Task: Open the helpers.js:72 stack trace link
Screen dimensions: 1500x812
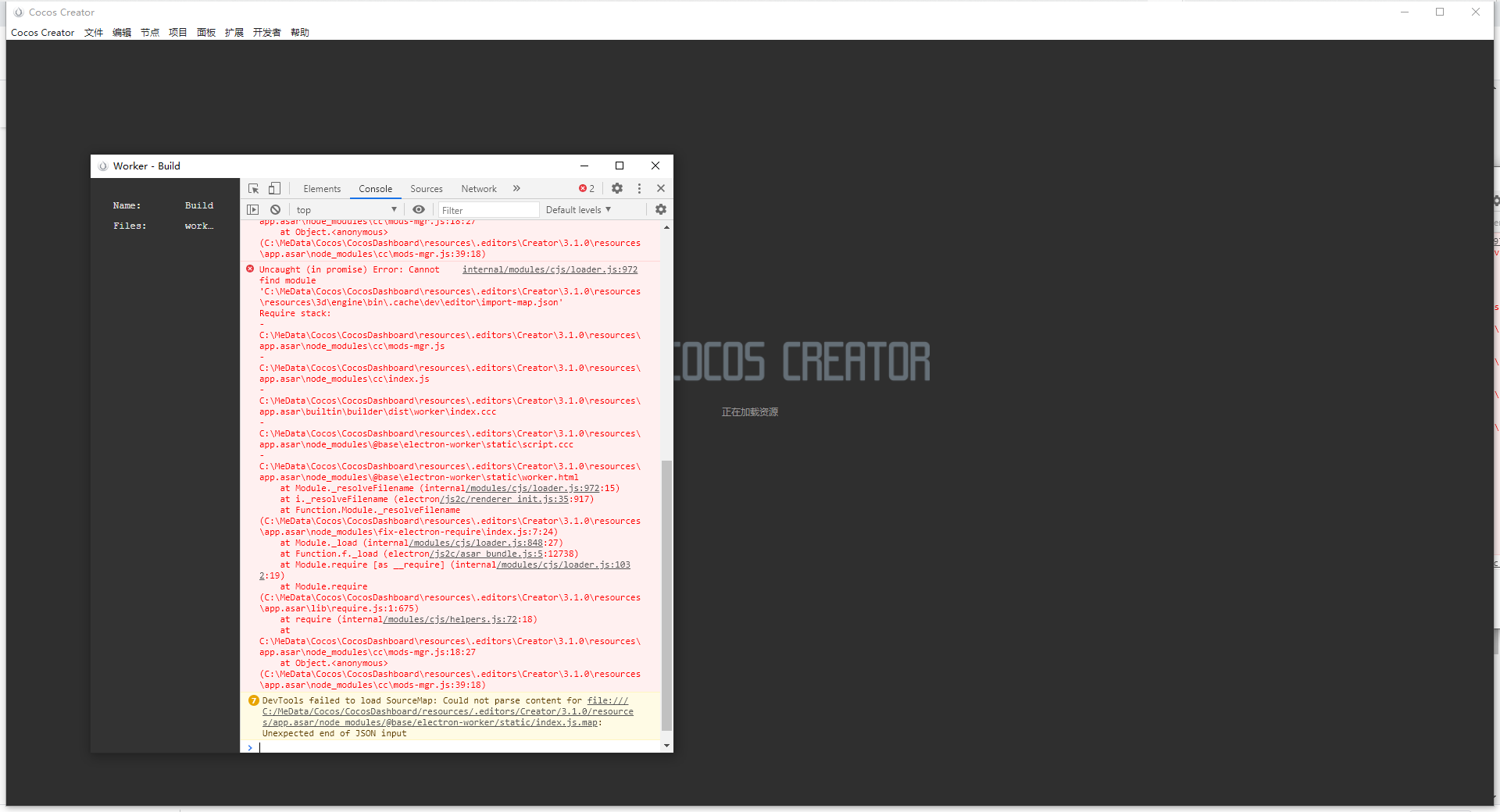Action: [x=450, y=619]
